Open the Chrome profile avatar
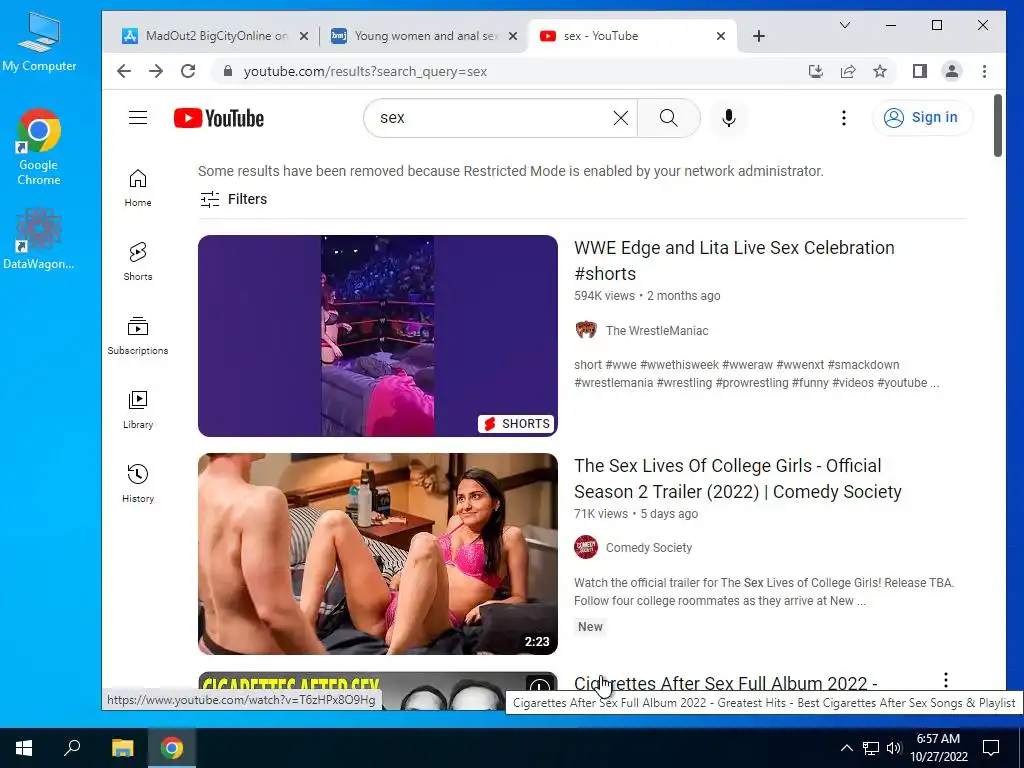The height and width of the screenshot is (768, 1024). (x=952, y=71)
